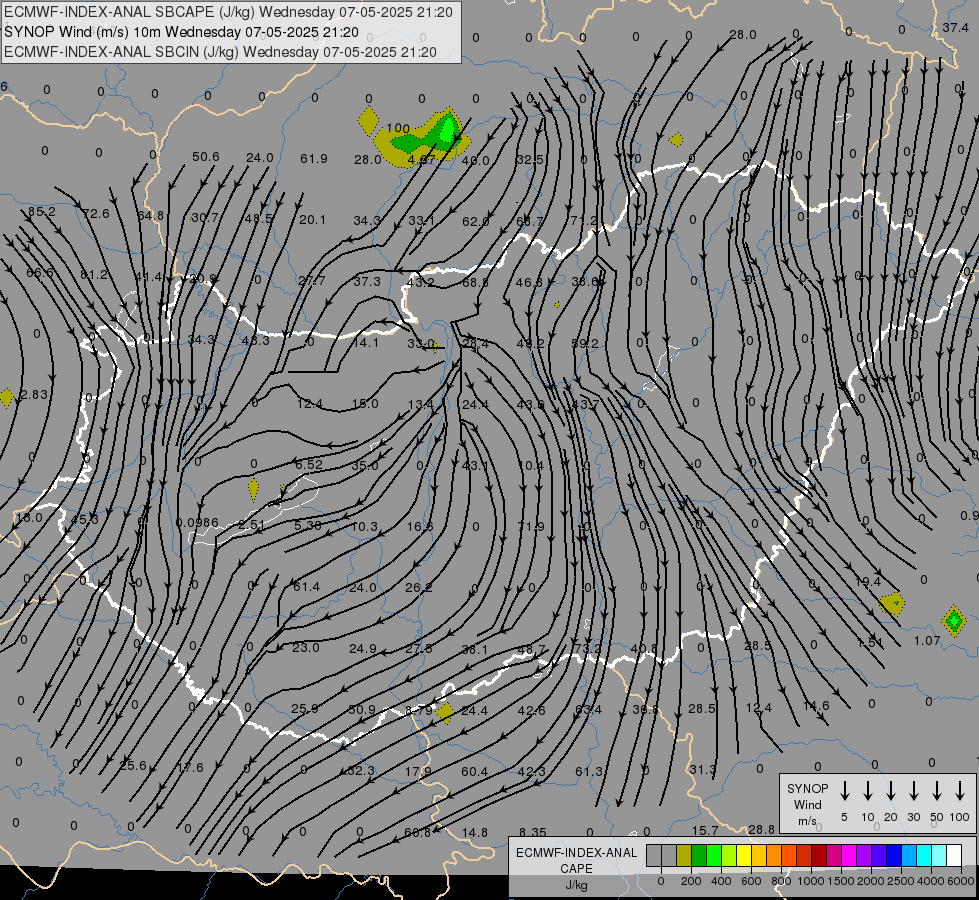Click the 50.6 SBCIN value
The image size is (979, 900).
(x=205, y=157)
